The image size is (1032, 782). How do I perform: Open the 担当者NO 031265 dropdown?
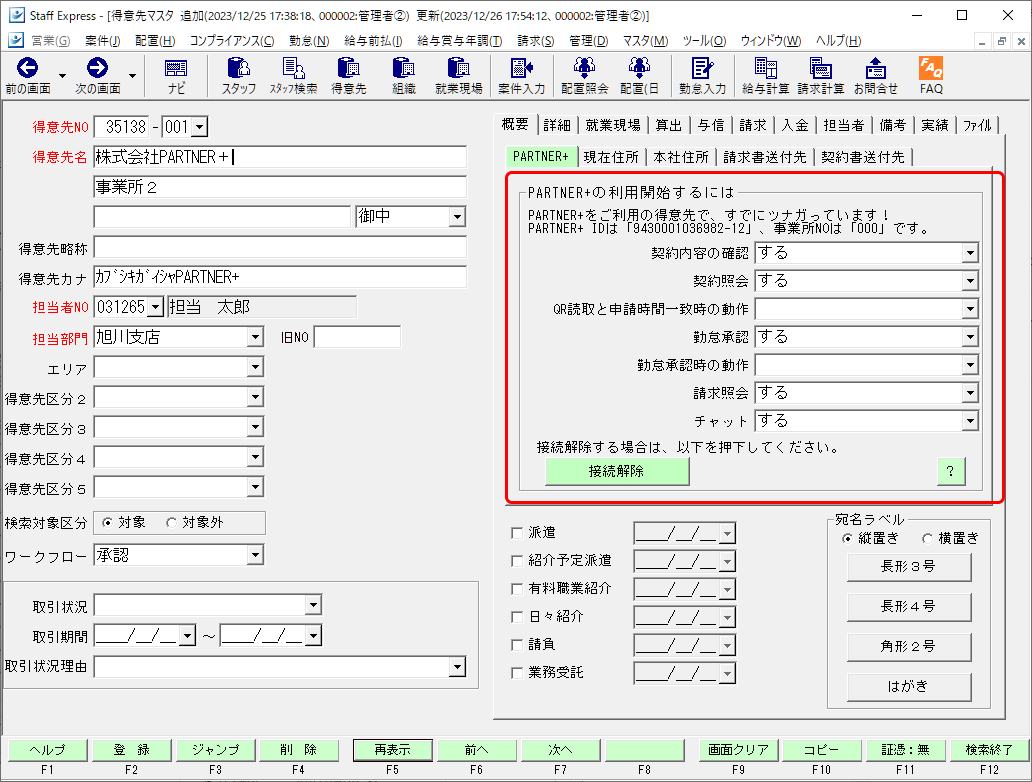coord(155,307)
